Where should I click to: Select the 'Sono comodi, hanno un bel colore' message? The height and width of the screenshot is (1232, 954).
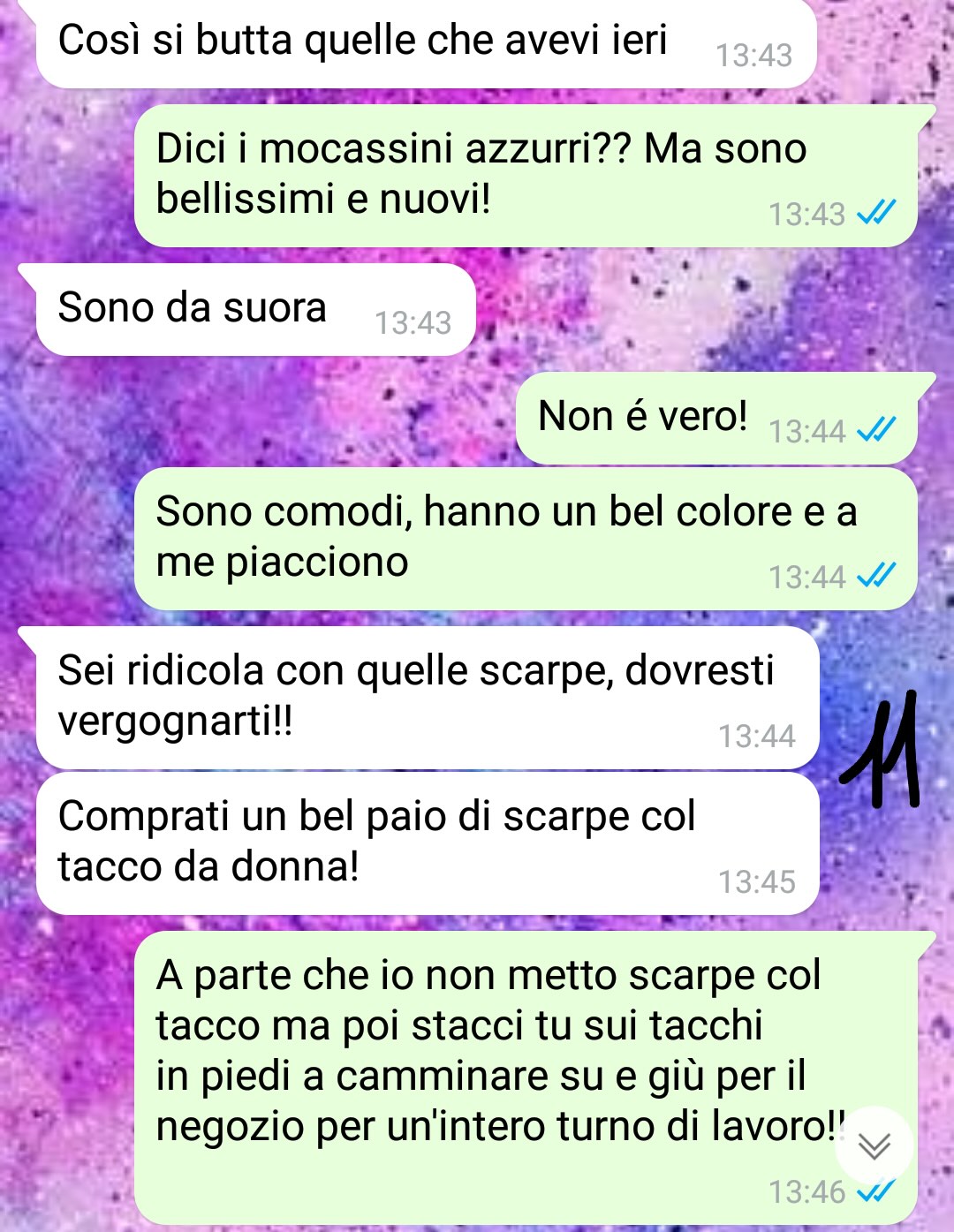(526, 539)
